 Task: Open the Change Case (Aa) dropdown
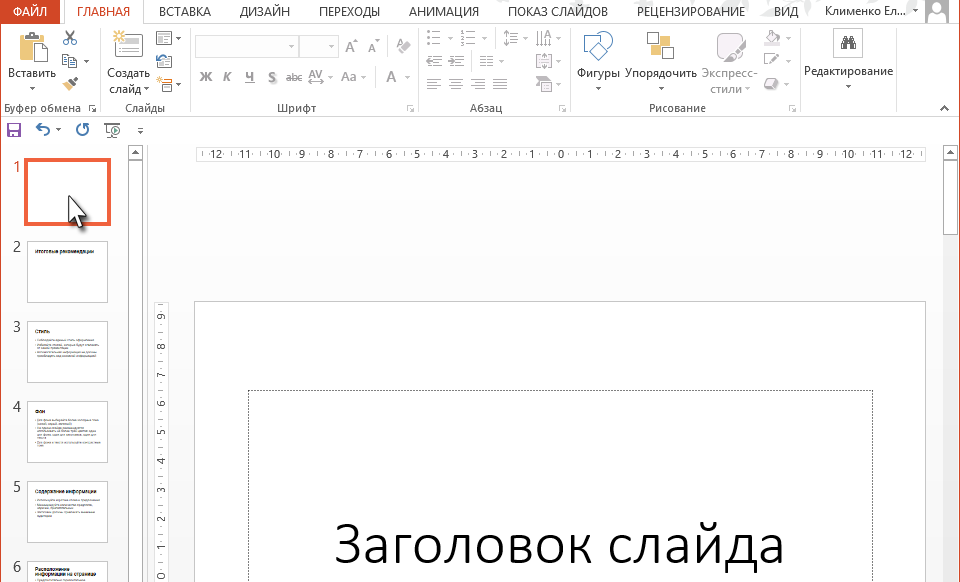tap(353, 77)
